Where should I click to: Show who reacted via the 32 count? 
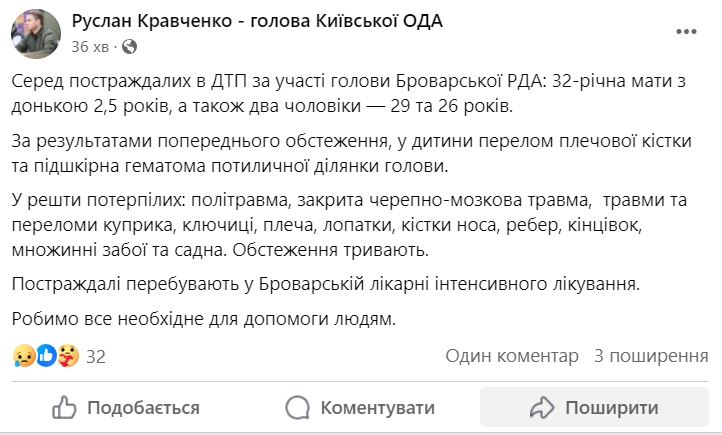click(96, 356)
